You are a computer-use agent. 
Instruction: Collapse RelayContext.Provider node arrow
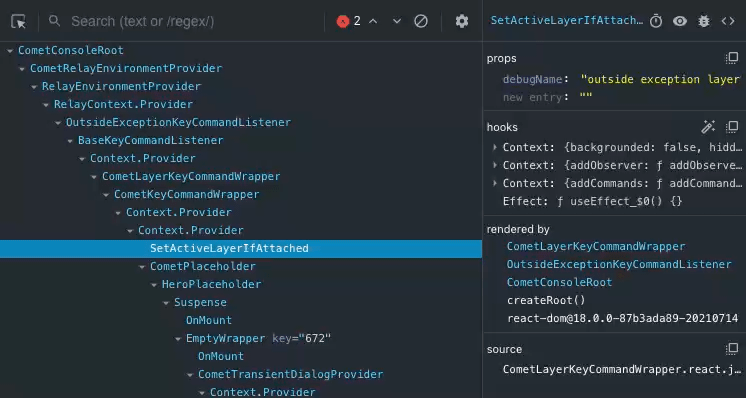[x=46, y=105]
